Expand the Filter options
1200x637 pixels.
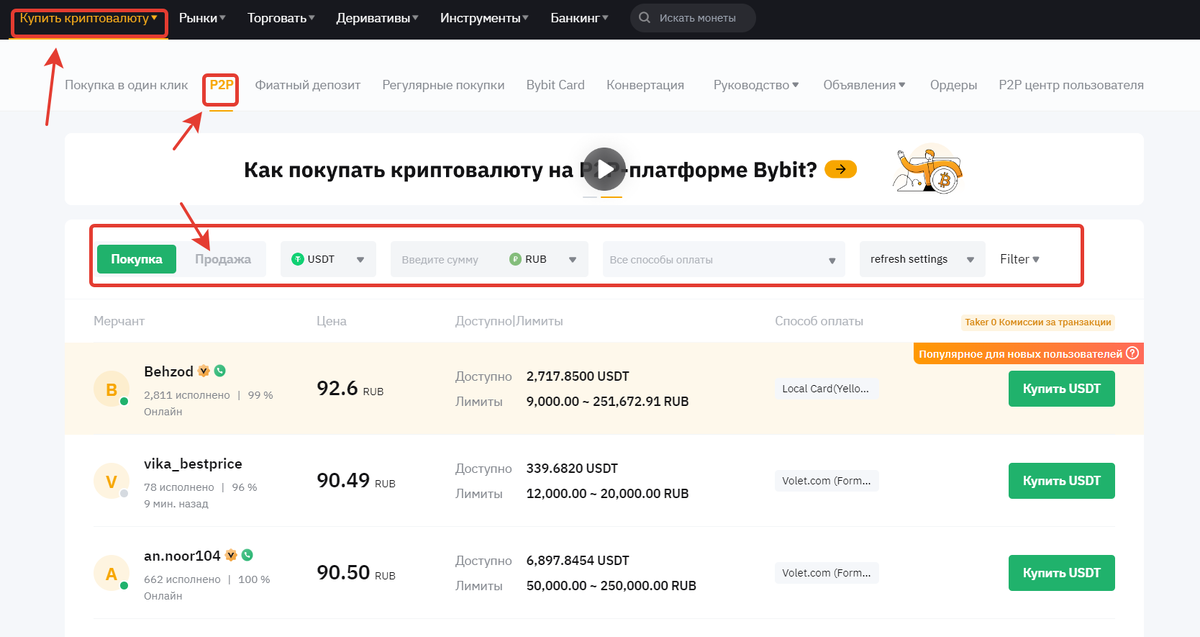(x=1020, y=259)
